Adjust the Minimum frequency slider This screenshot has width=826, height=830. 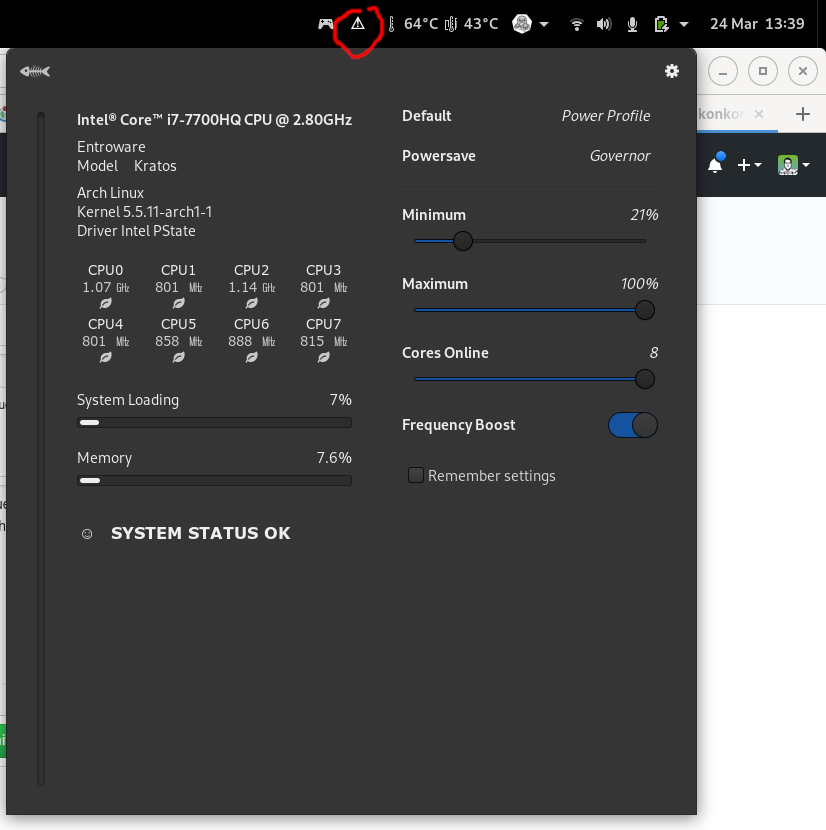(x=529, y=241)
